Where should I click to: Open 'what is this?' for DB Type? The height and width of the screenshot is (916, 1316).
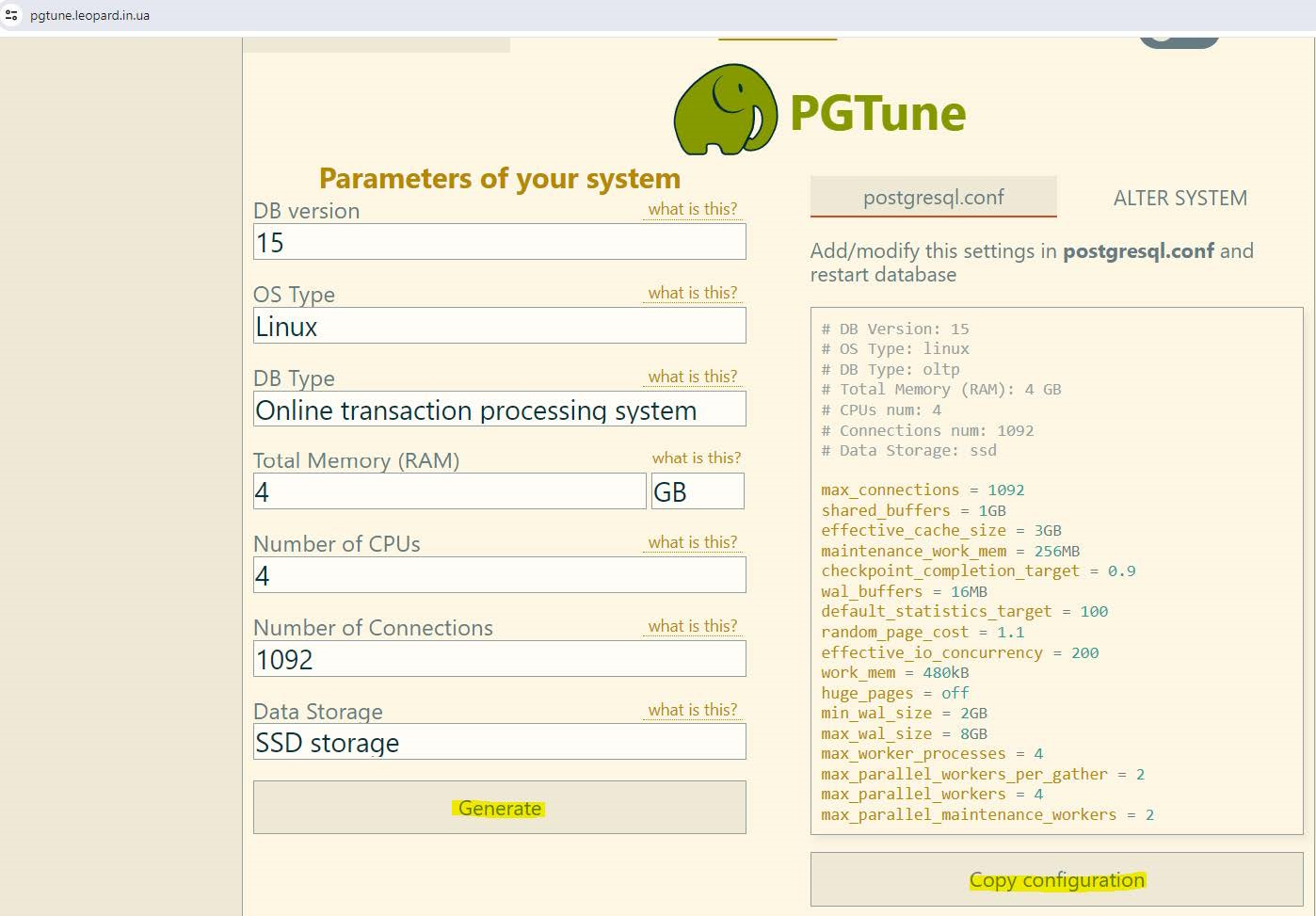tap(693, 377)
